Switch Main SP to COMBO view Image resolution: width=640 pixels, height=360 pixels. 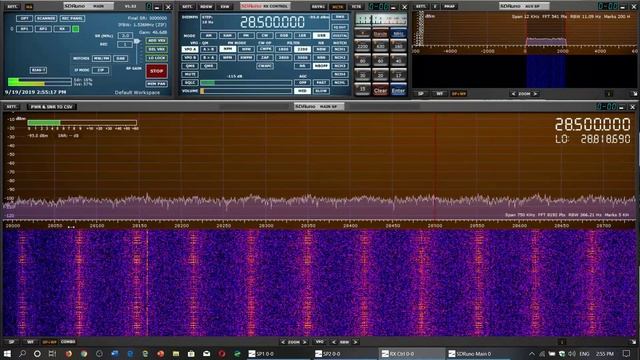coord(68,342)
